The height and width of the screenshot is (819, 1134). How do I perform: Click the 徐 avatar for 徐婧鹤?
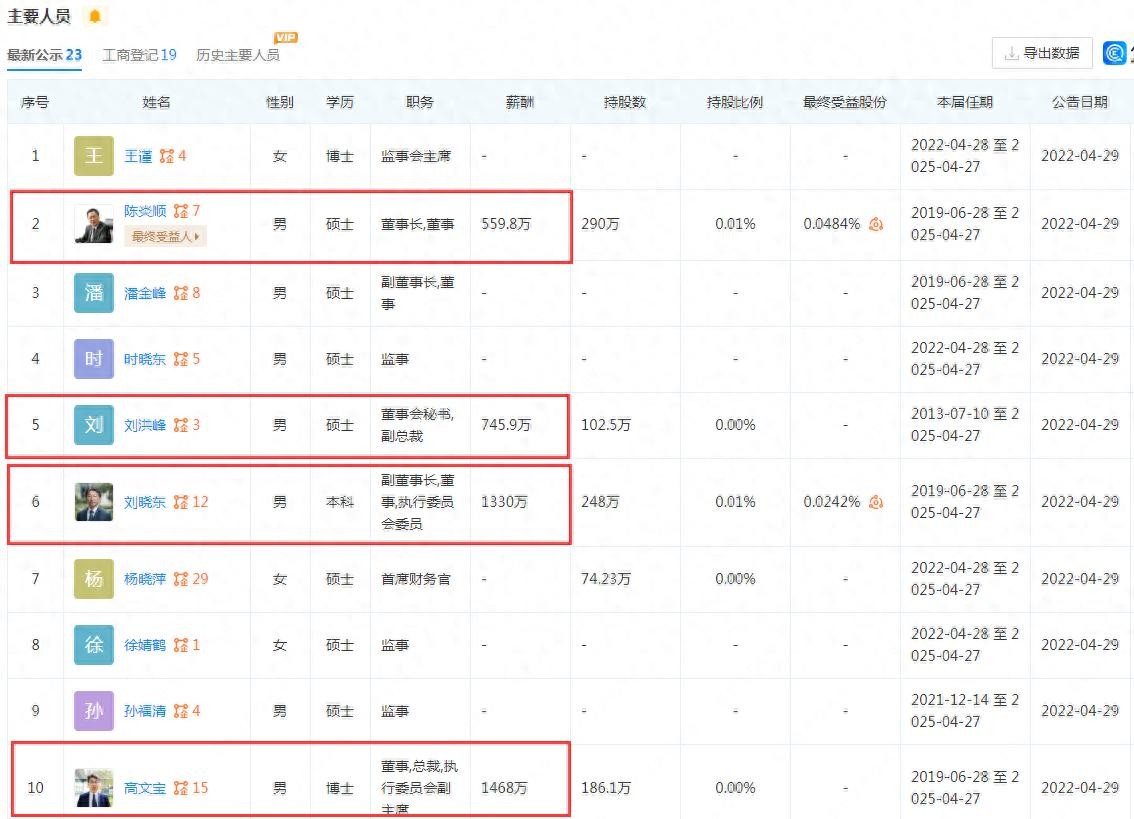tap(94, 645)
